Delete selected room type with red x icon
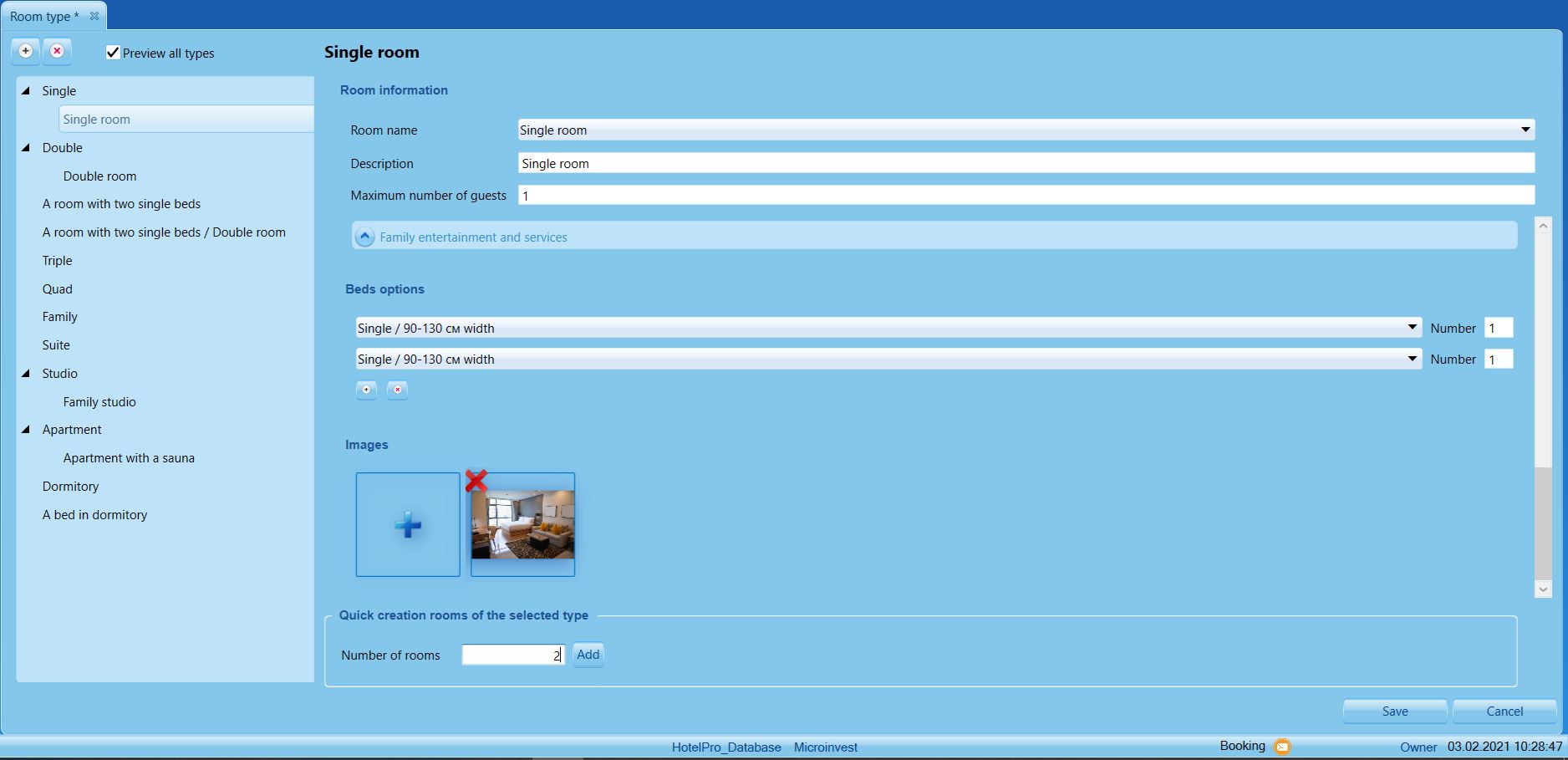 point(57,51)
